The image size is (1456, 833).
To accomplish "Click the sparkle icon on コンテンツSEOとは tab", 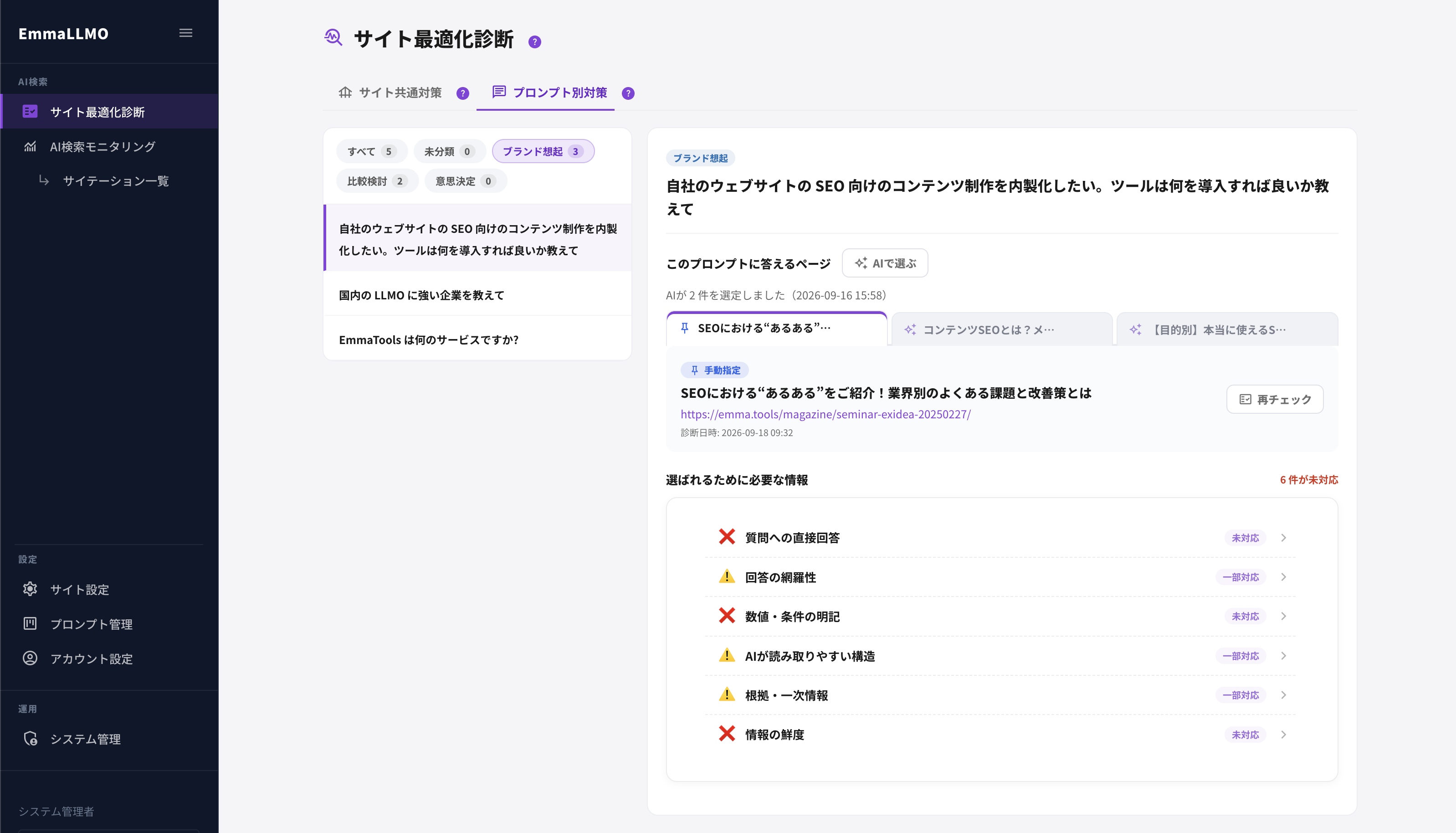I will point(910,329).
